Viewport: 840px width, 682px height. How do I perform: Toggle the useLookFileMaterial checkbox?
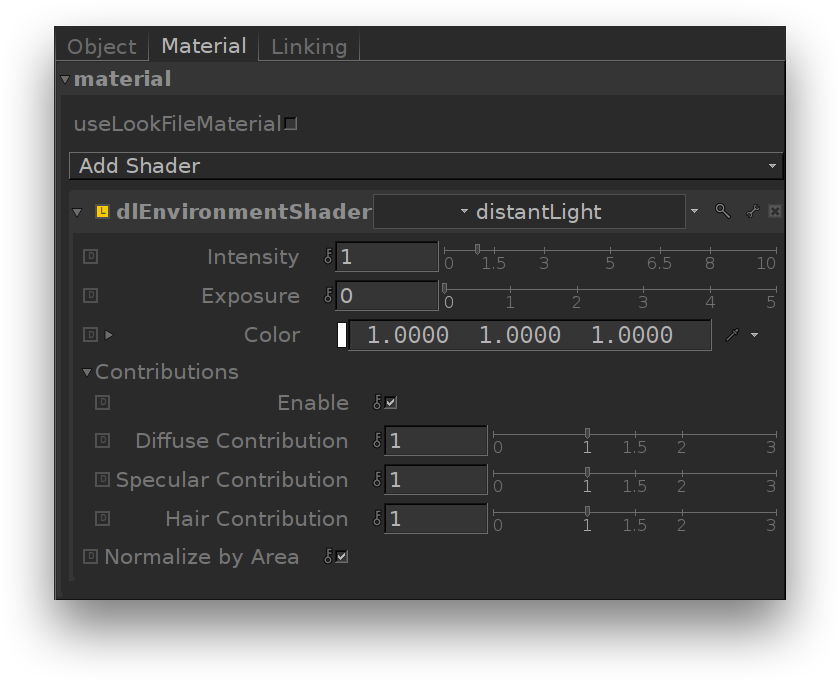pyautogui.click(x=291, y=124)
